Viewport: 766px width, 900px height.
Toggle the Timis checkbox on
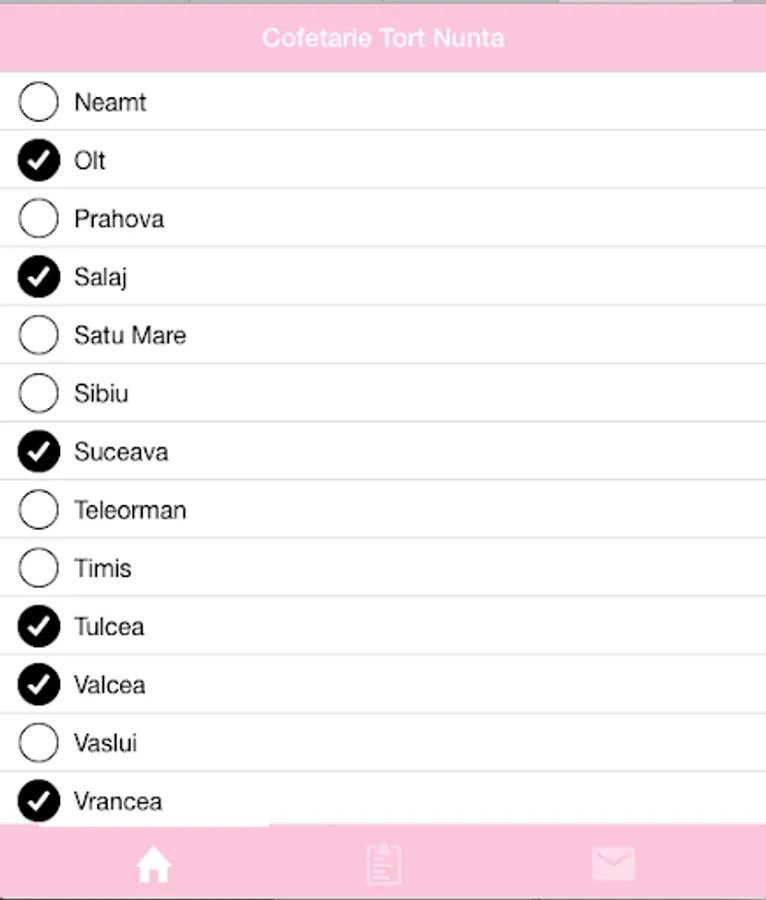point(39,568)
